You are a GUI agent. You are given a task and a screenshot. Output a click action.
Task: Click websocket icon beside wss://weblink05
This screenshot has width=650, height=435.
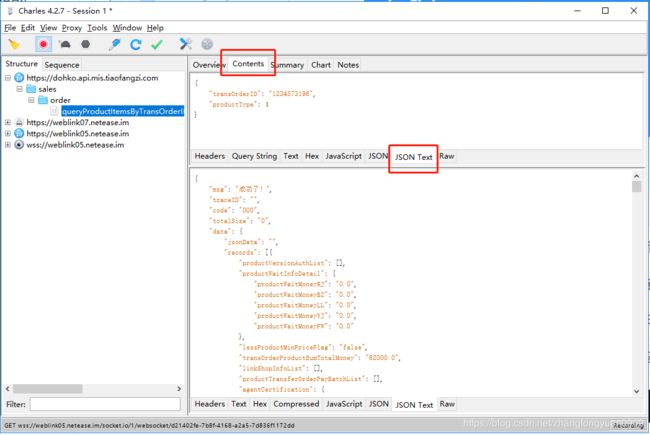[x=19, y=145]
